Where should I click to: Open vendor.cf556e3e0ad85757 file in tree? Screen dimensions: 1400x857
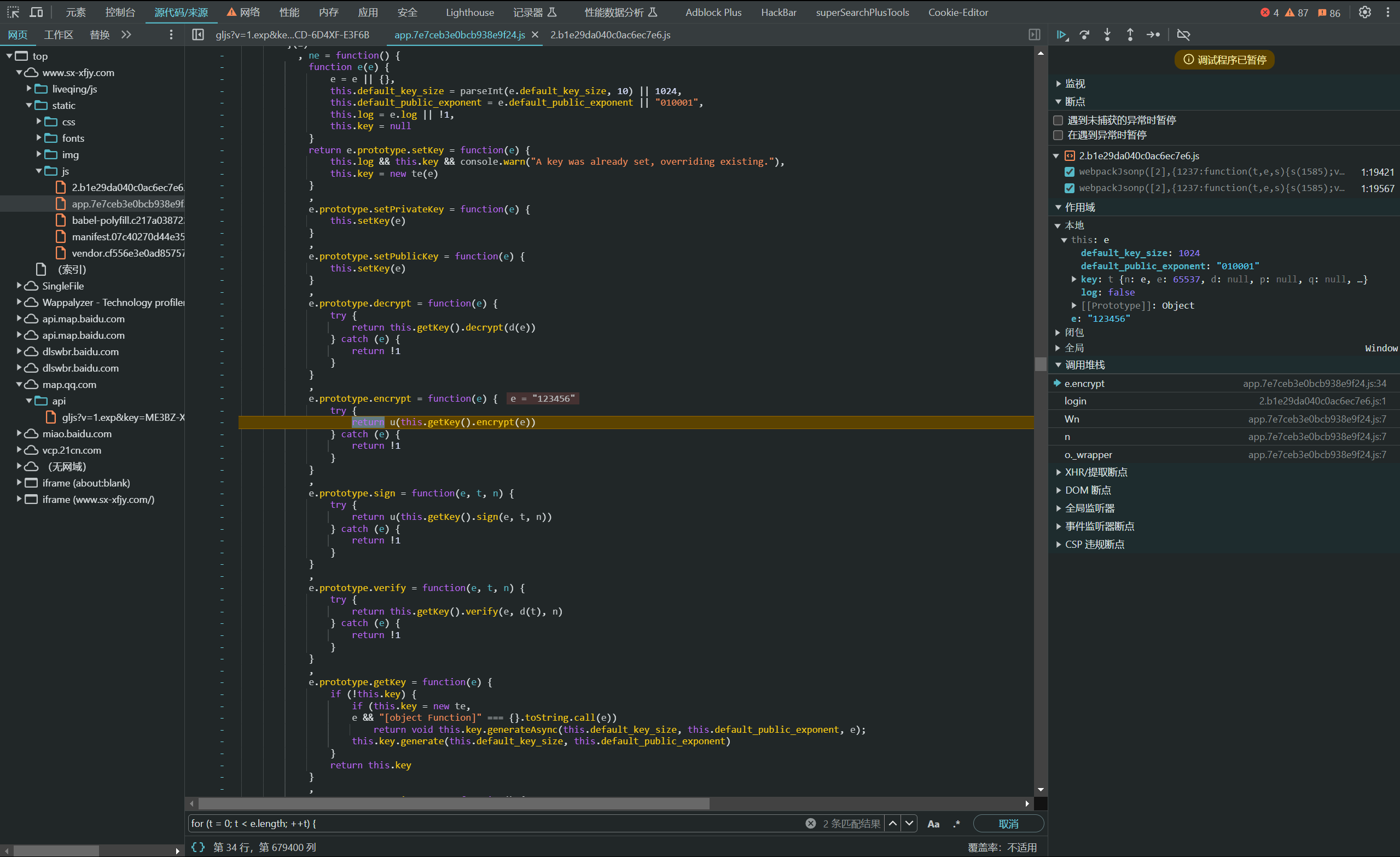127,253
